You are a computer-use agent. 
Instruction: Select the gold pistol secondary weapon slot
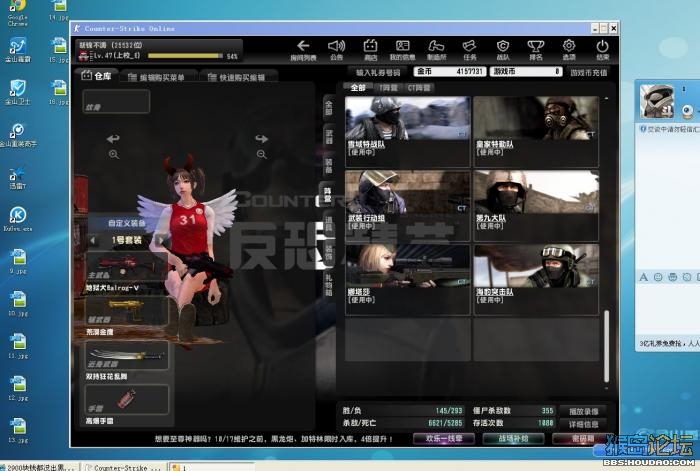point(127,311)
